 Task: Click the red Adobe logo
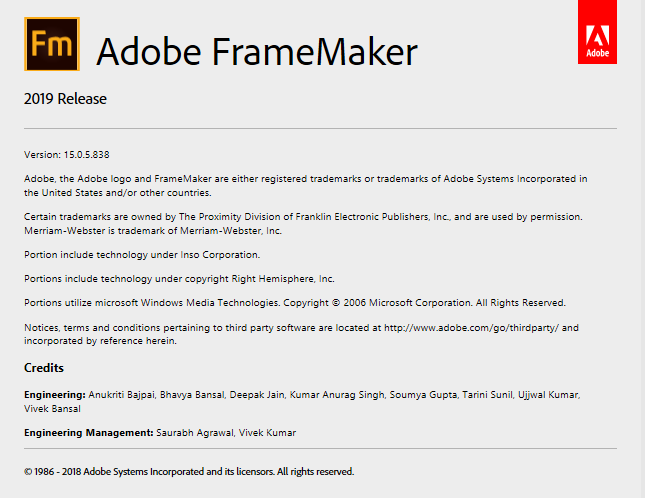coord(597,32)
